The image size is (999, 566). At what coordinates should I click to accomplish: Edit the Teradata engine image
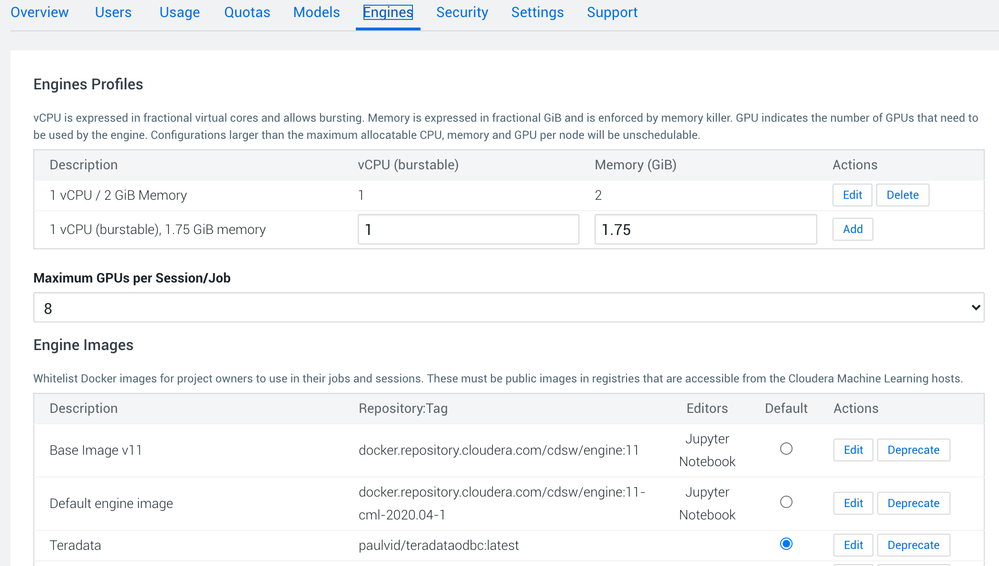coord(853,545)
